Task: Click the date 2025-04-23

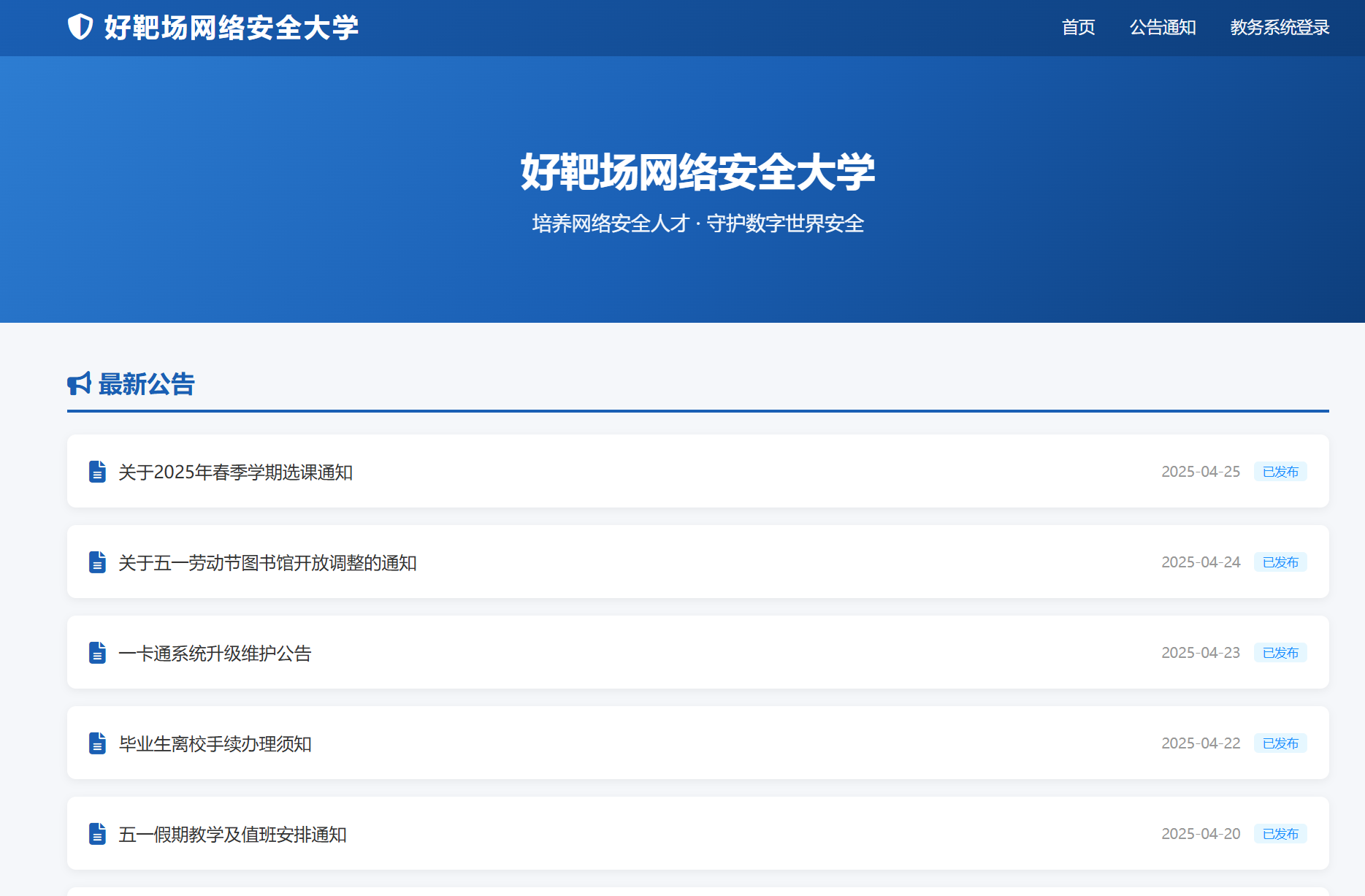Action: [1201, 653]
